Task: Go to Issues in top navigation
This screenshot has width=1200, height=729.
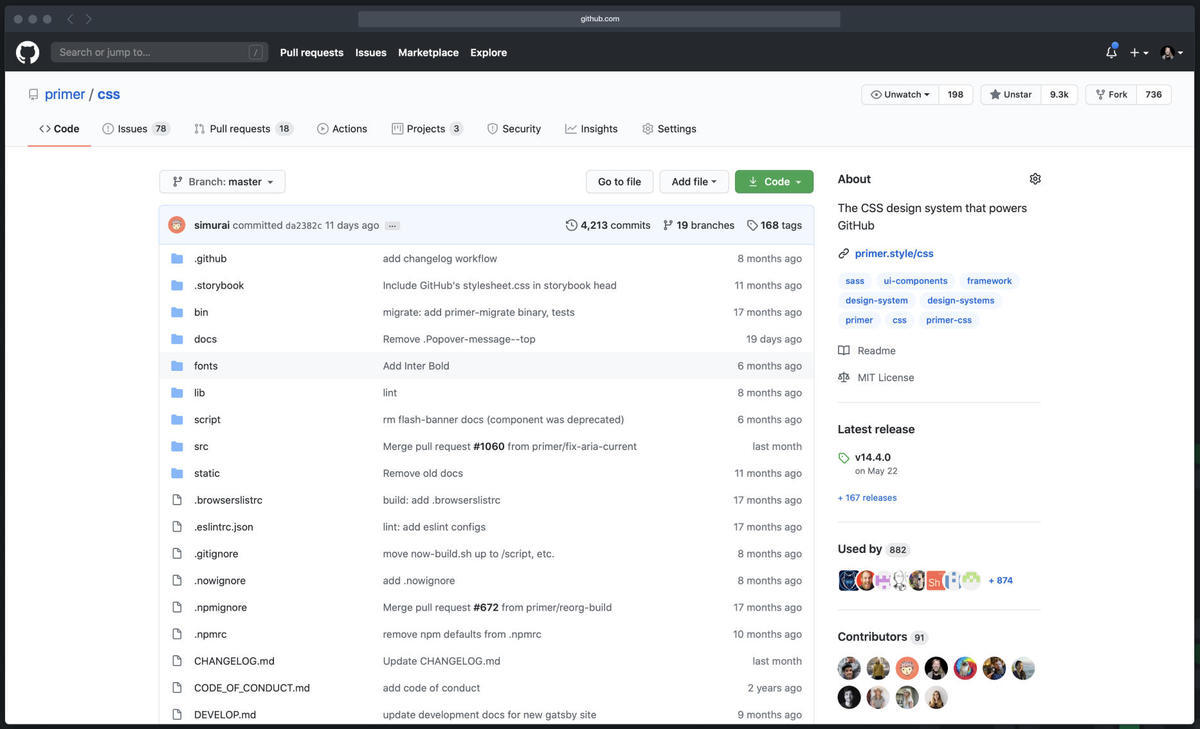Action: point(371,53)
